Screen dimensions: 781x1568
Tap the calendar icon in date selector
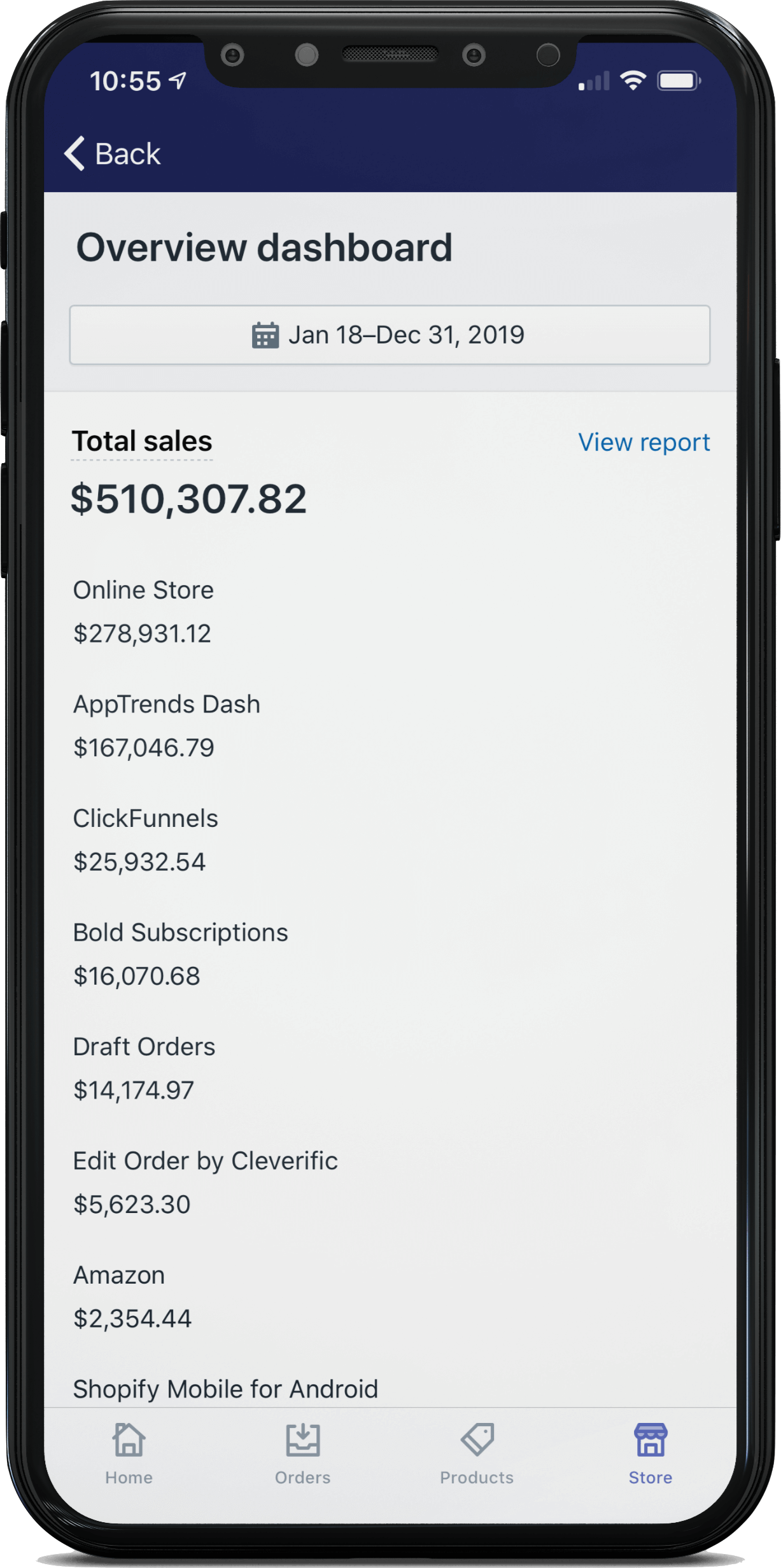[265, 335]
